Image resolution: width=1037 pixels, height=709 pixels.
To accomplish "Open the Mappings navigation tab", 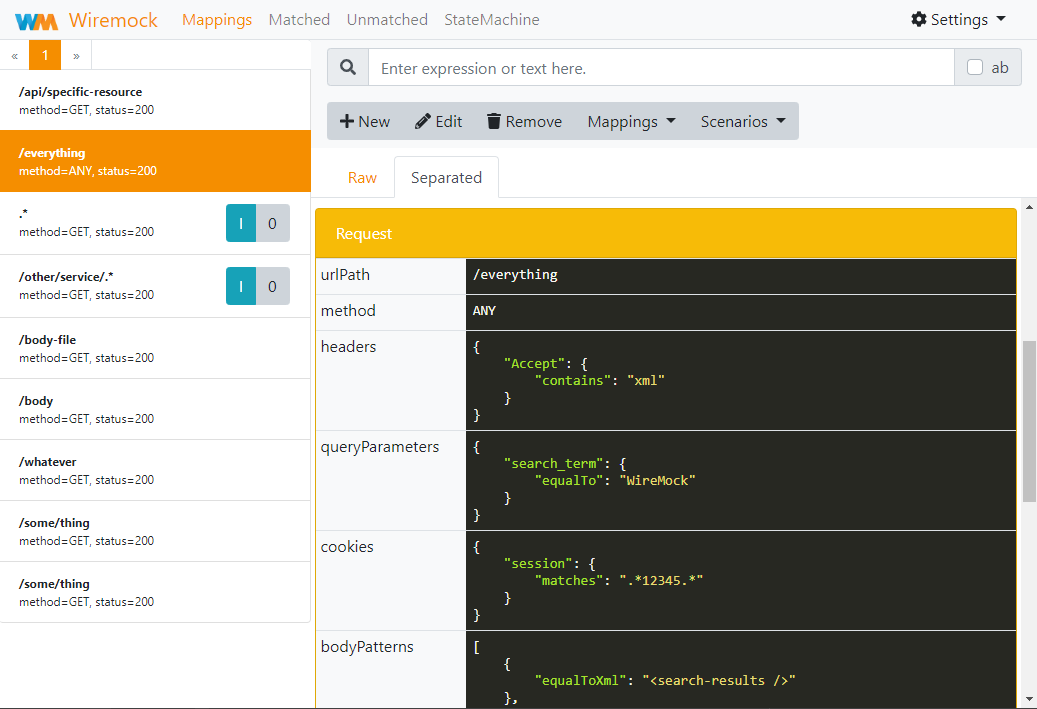I will pos(217,20).
